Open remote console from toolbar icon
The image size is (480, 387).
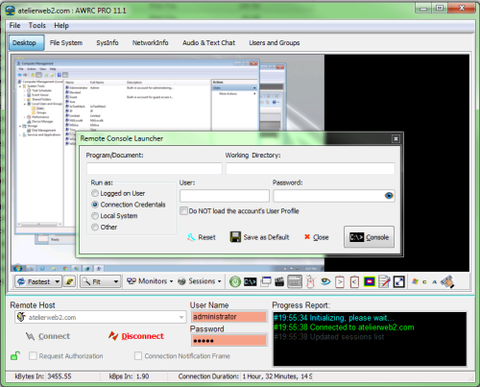[250, 282]
